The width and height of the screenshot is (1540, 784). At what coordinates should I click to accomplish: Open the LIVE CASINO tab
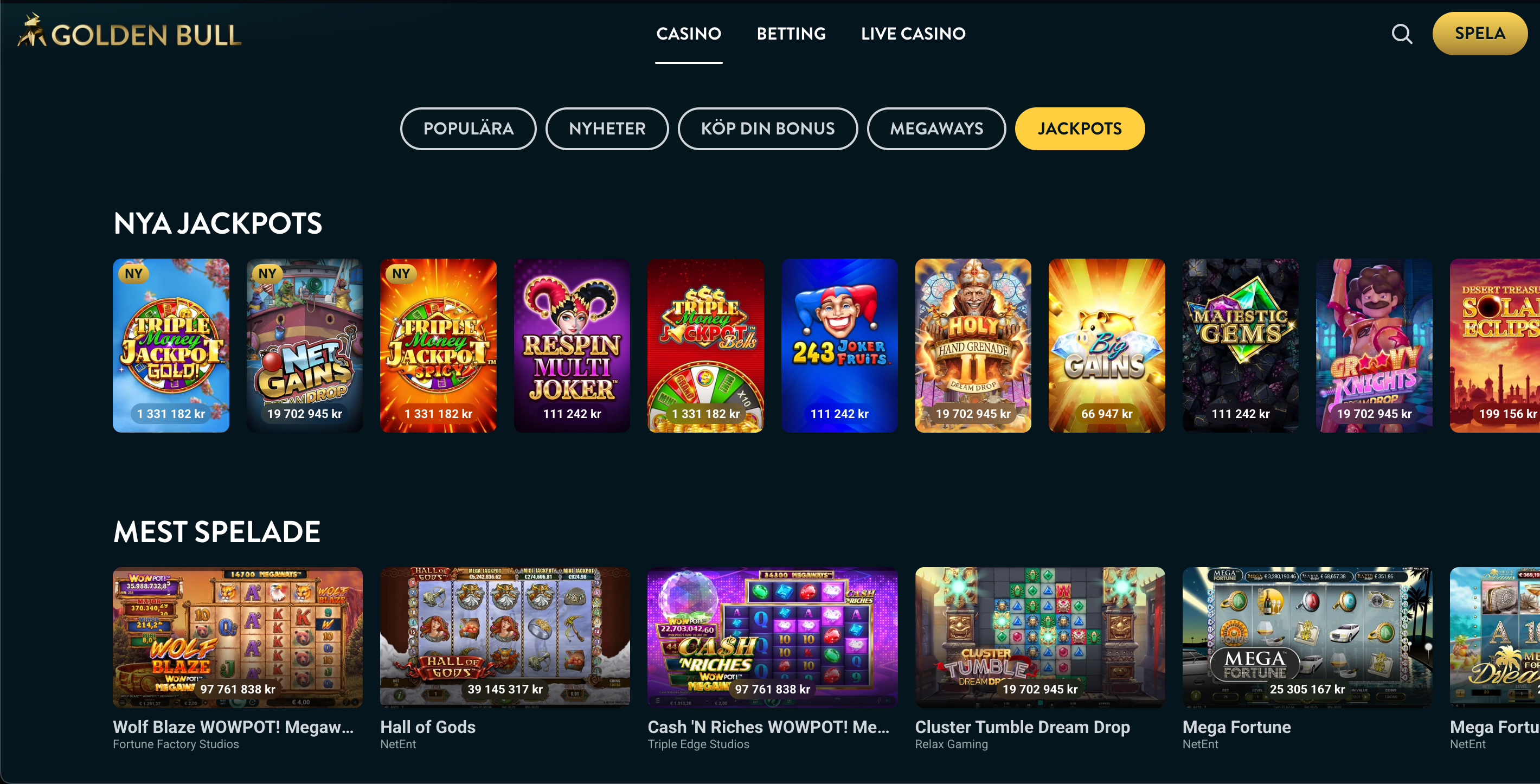pos(913,34)
